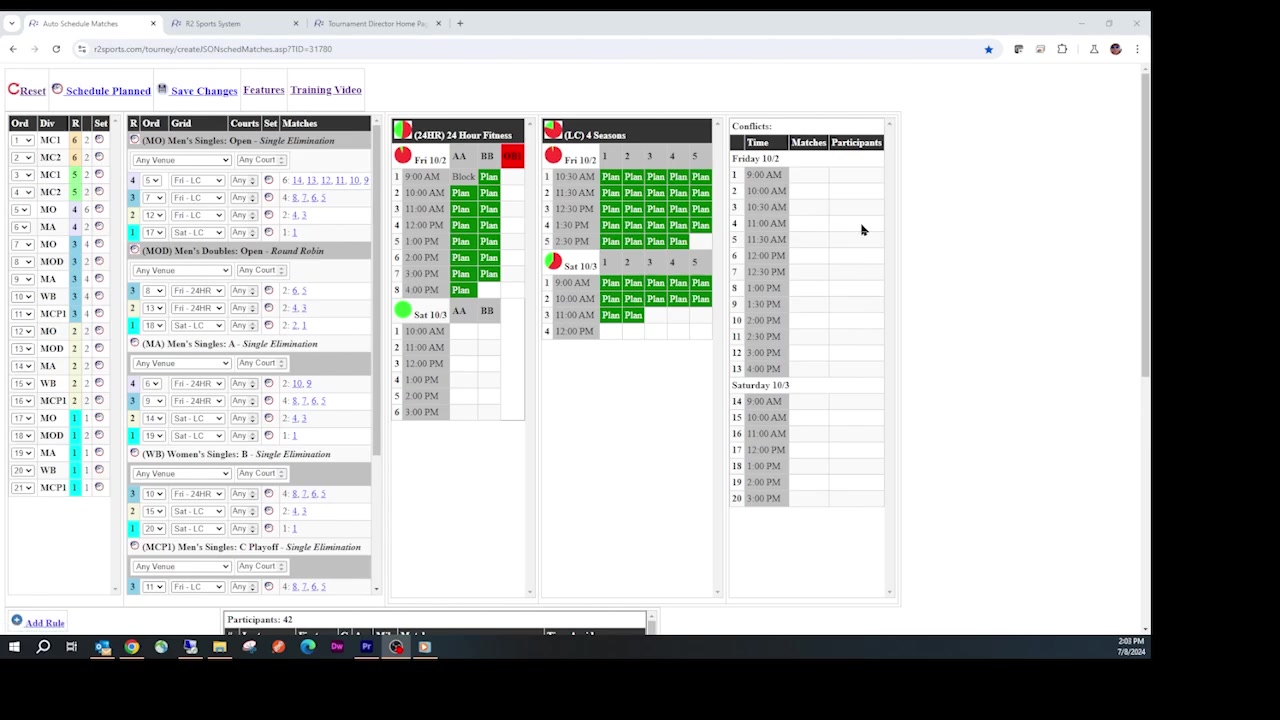Screen dimensions: 1280x720
Task: Open Adobe Premiere Pro from taskbar
Action: 366,647
